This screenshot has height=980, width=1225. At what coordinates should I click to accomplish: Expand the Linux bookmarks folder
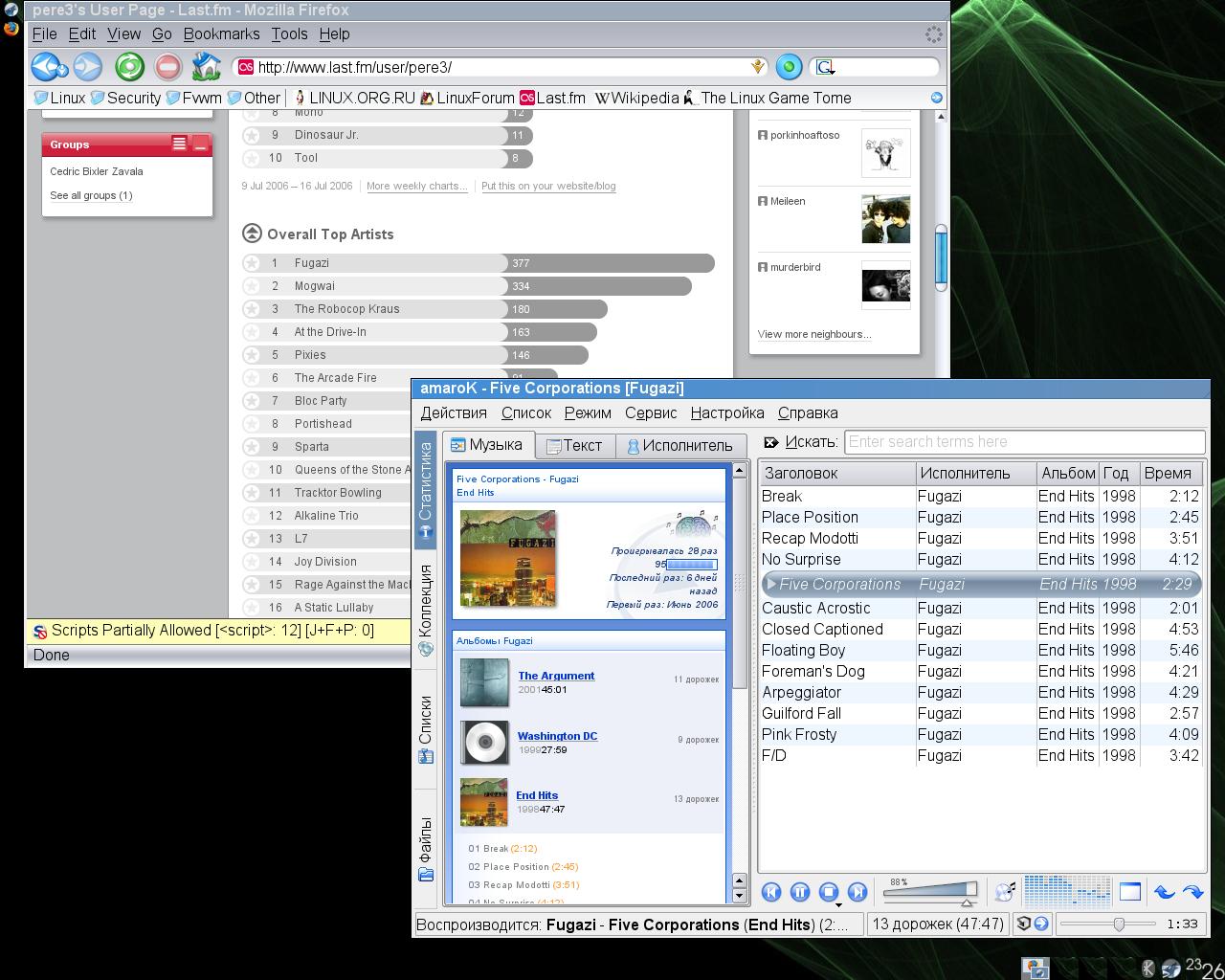pyautogui.click(x=59, y=98)
